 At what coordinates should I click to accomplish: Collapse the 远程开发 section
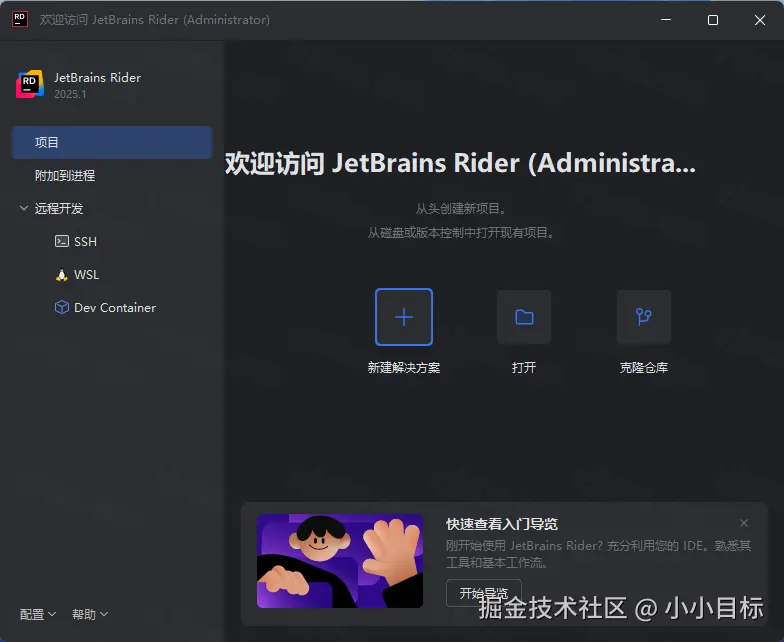24,208
